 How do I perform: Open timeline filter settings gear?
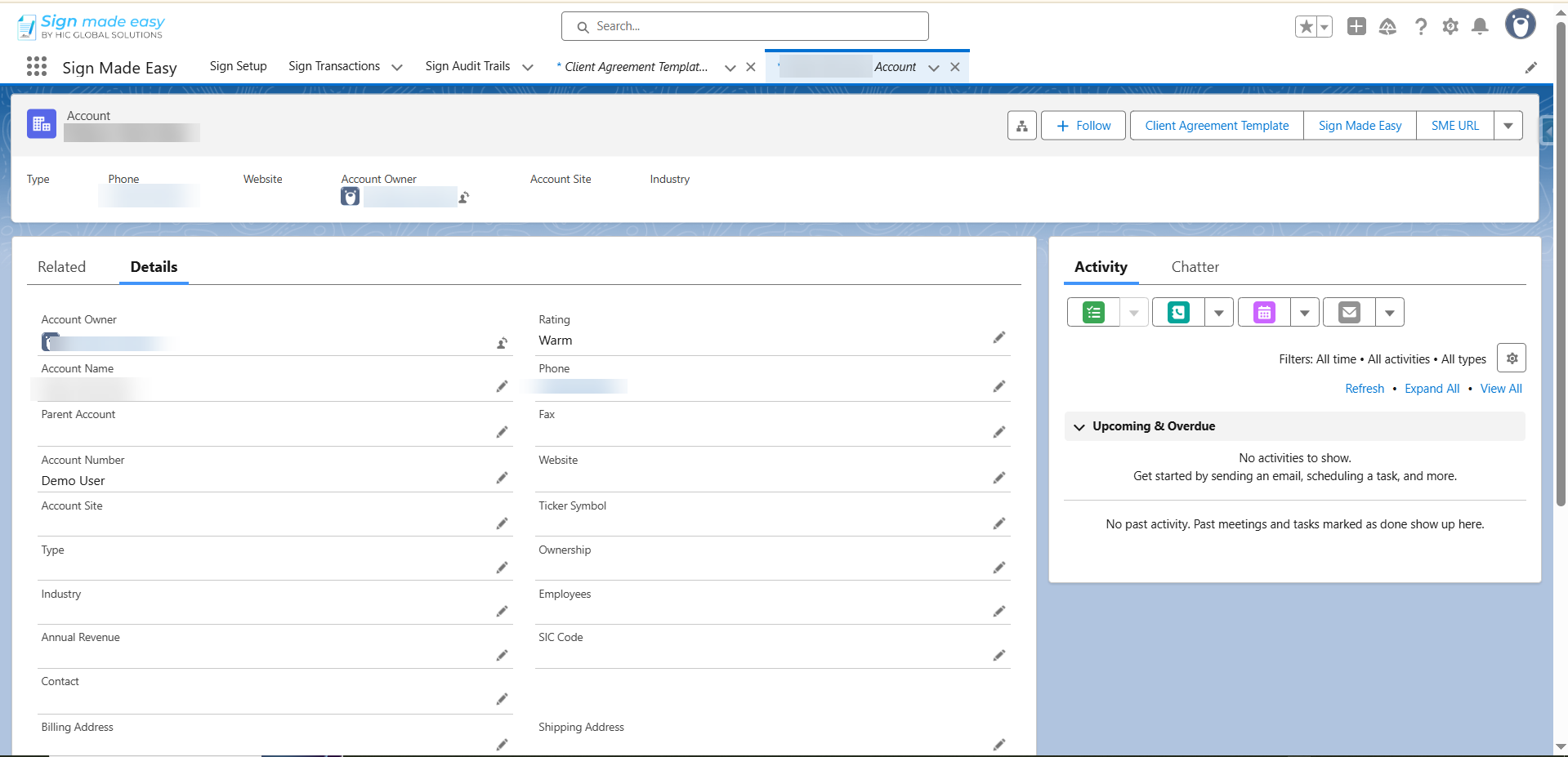[1511, 358]
